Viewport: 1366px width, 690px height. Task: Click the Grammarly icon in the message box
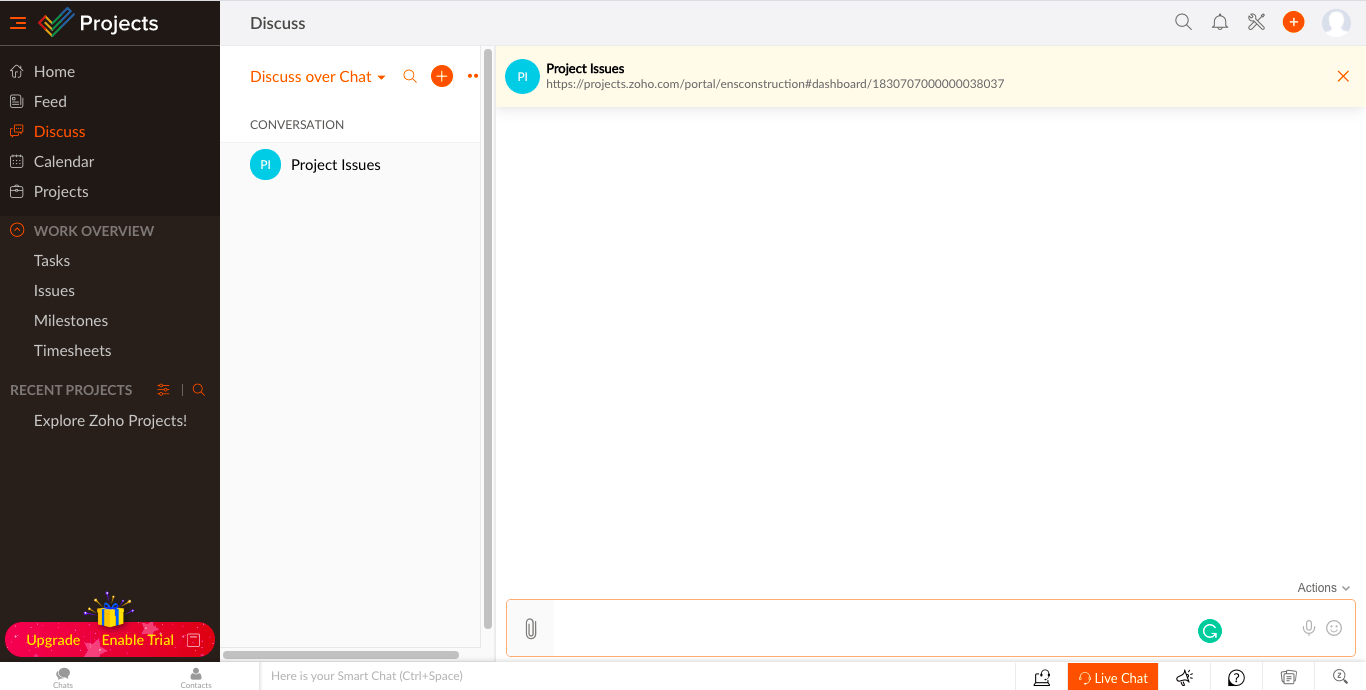(x=1210, y=631)
